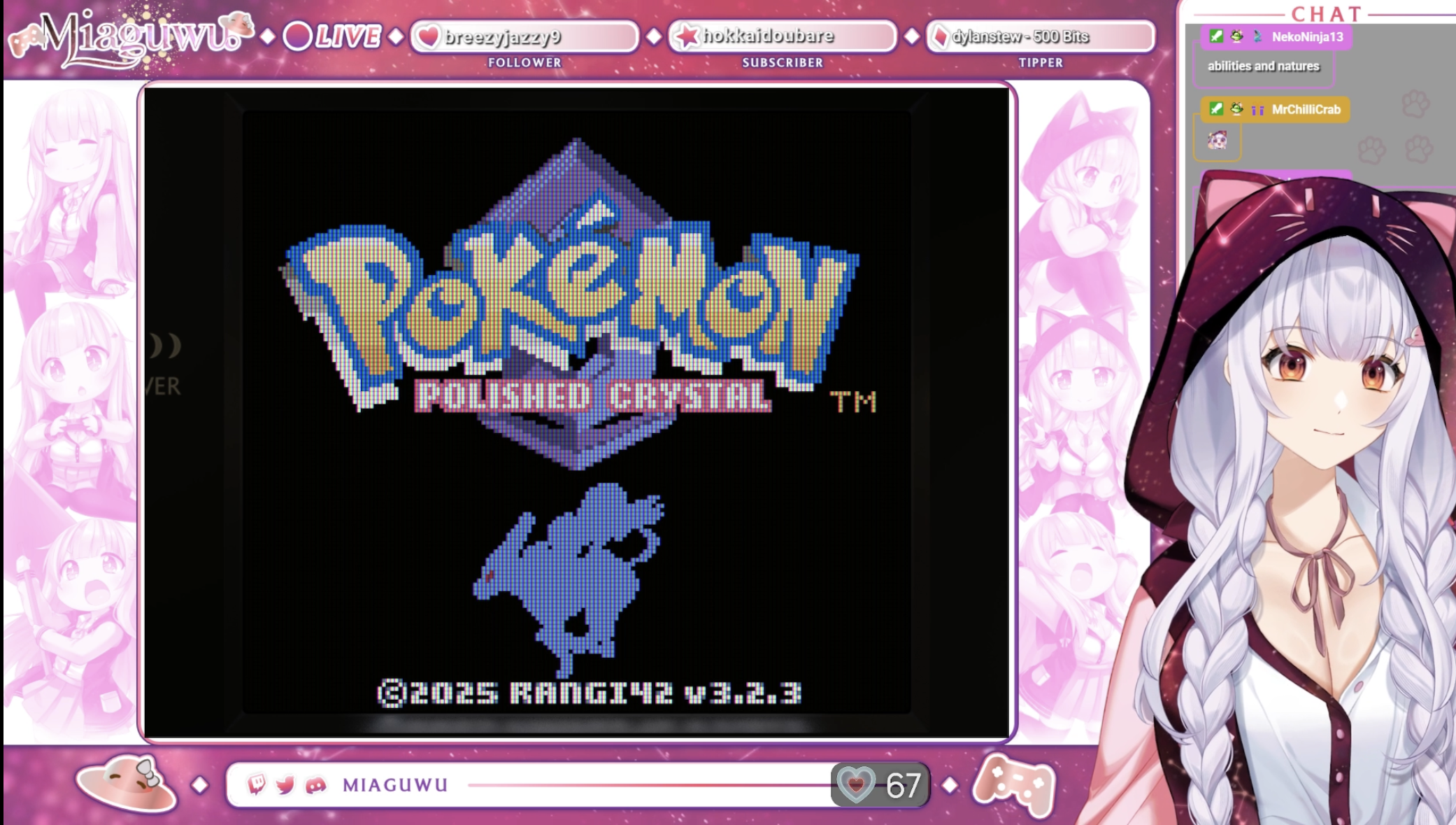Click the star icon beside hokkaidoubare
Image resolution: width=1456 pixels, height=825 pixels.
tap(687, 36)
